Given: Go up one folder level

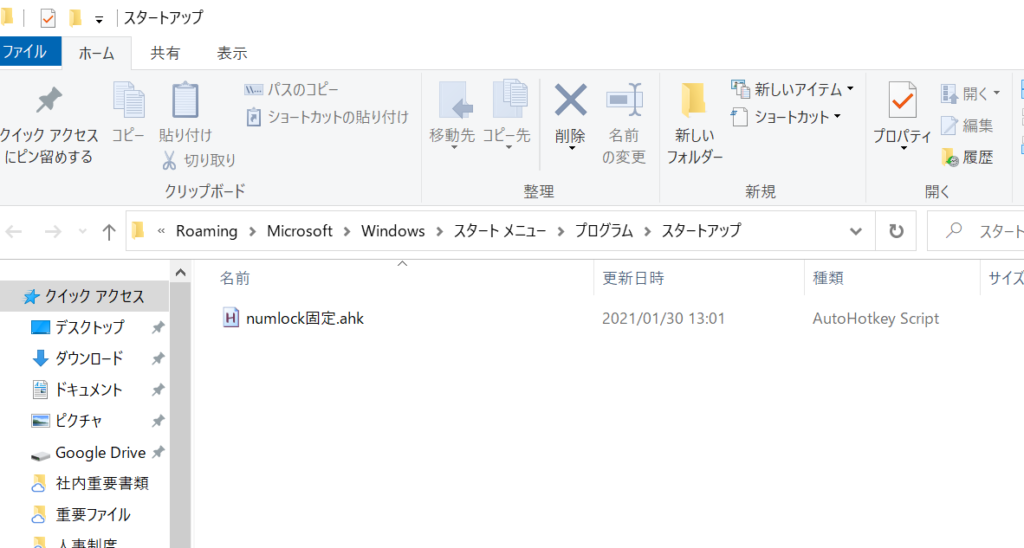Looking at the screenshot, I should click(x=109, y=231).
